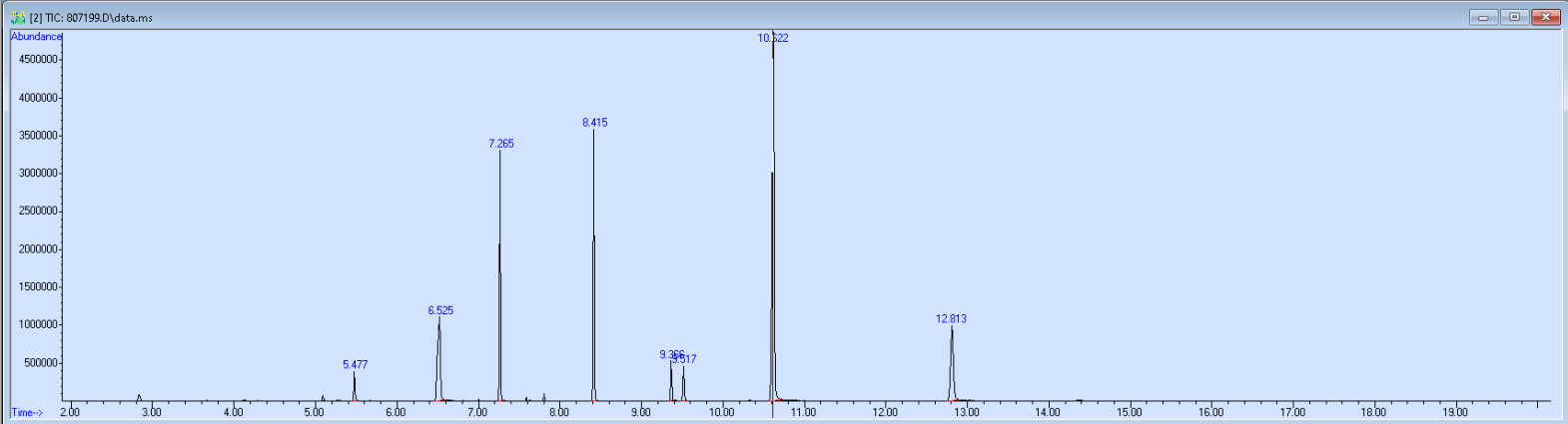
Task: Click the 4500000 abundance axis value
Action: pyautogui.click(x=38, y=60)
